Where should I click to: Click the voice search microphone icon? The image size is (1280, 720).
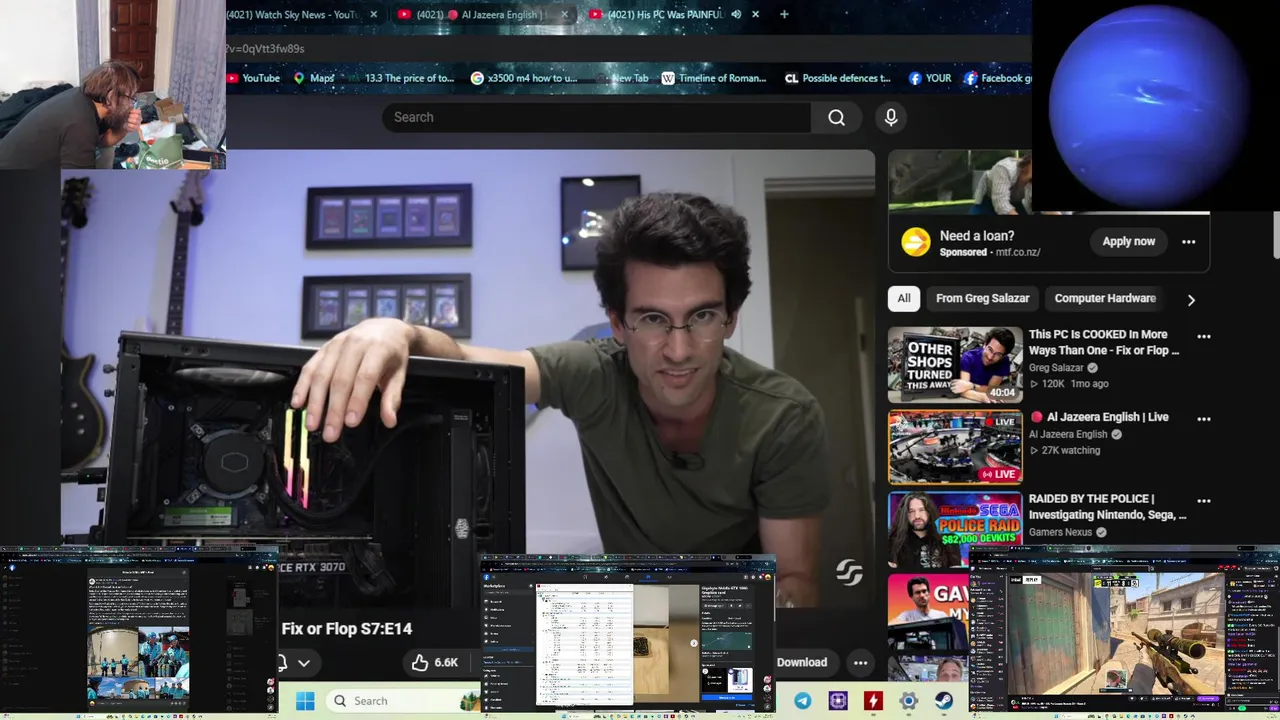pyautogui.click(x=891, y=117)
